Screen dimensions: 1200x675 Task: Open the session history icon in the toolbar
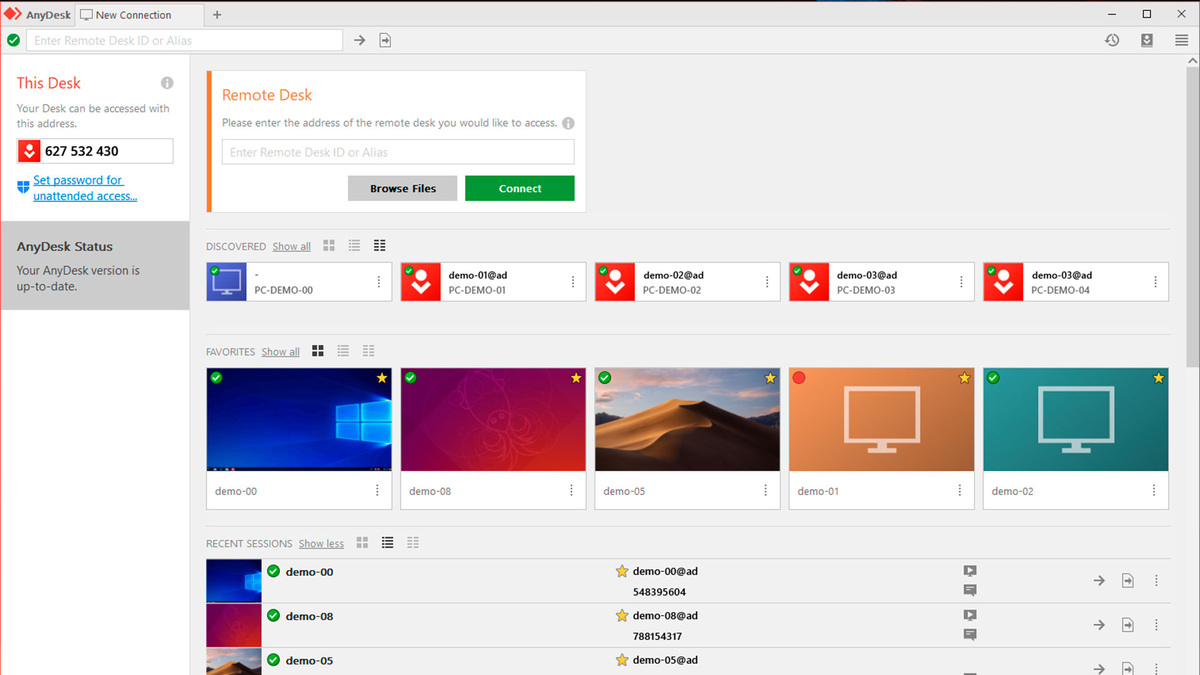click(1112, 40)
